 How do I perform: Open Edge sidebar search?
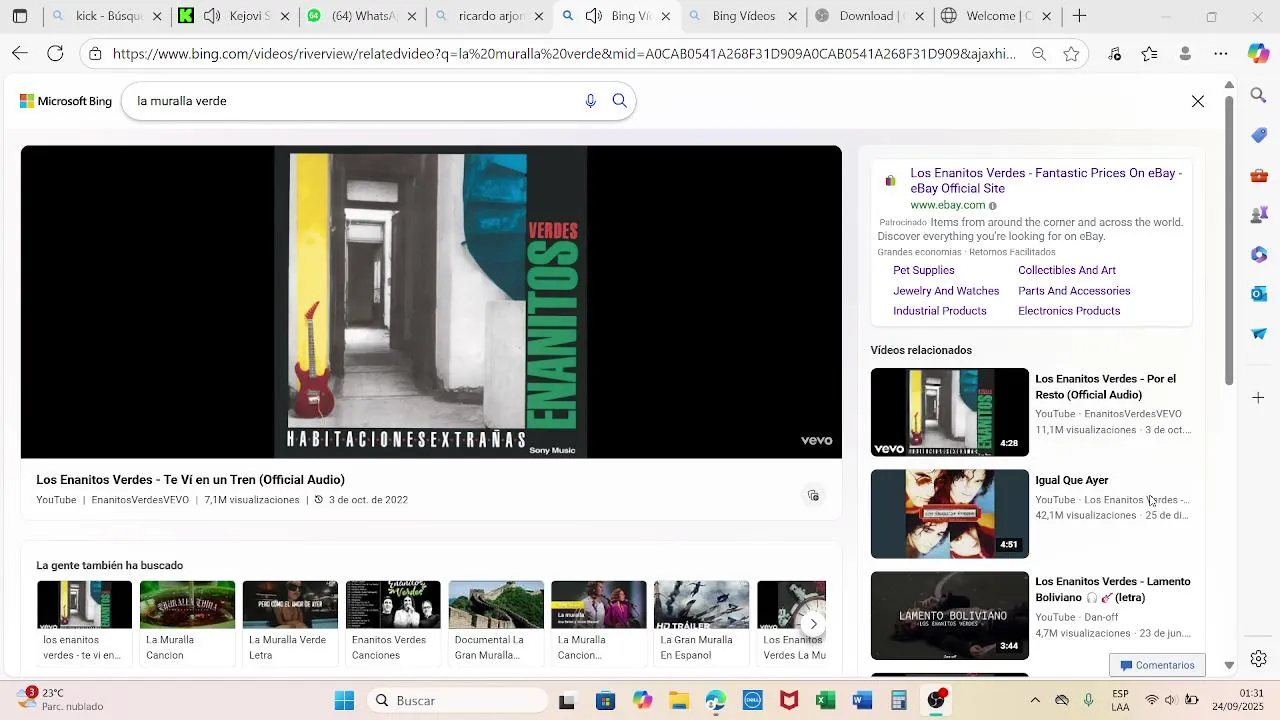(1258, 95)
